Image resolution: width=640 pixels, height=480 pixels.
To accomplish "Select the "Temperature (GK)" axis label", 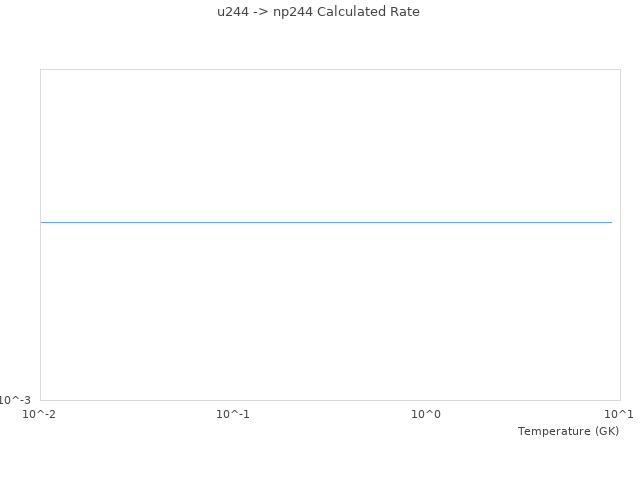I will (568, 431).
